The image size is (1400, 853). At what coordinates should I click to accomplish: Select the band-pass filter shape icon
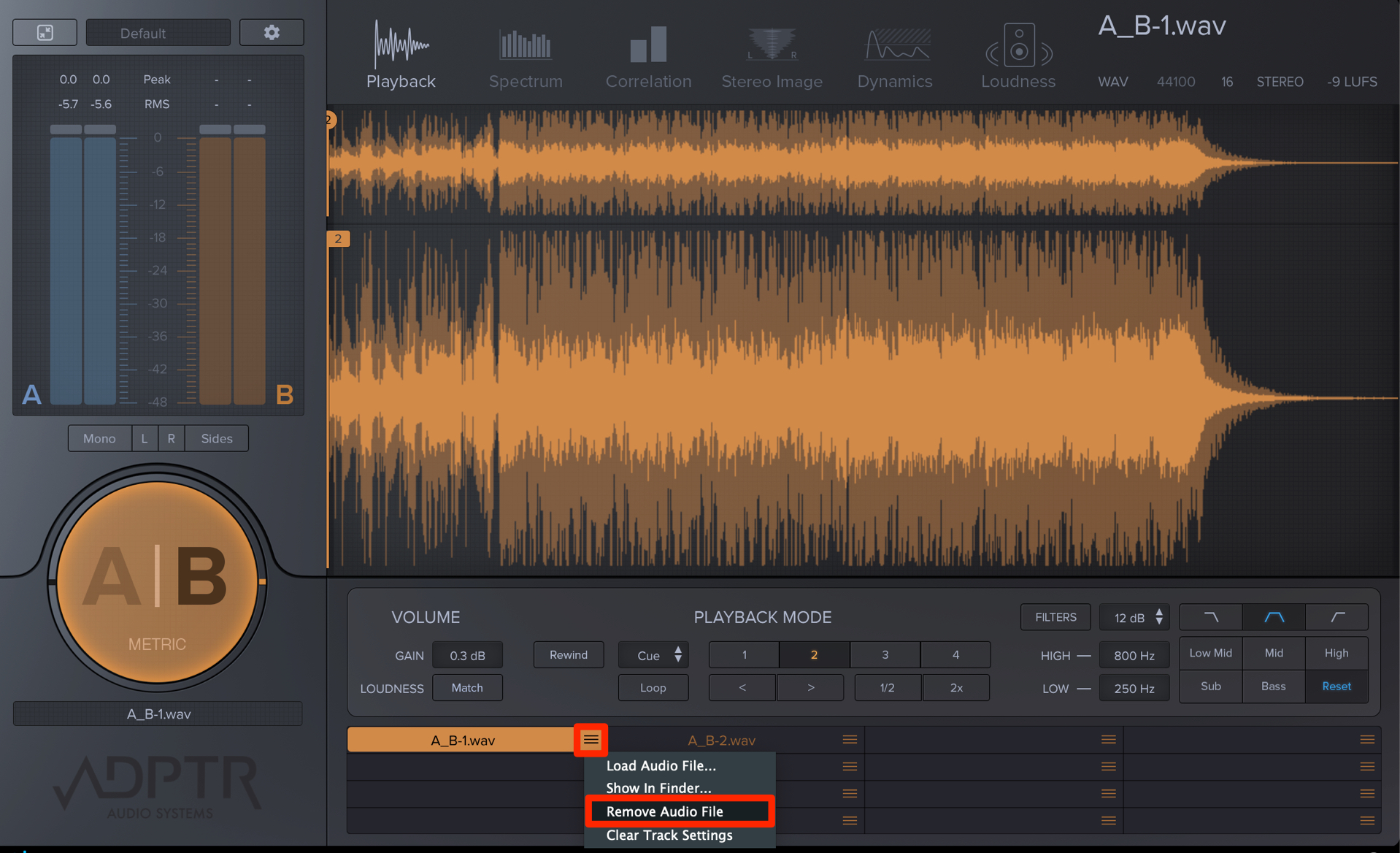1274,617
